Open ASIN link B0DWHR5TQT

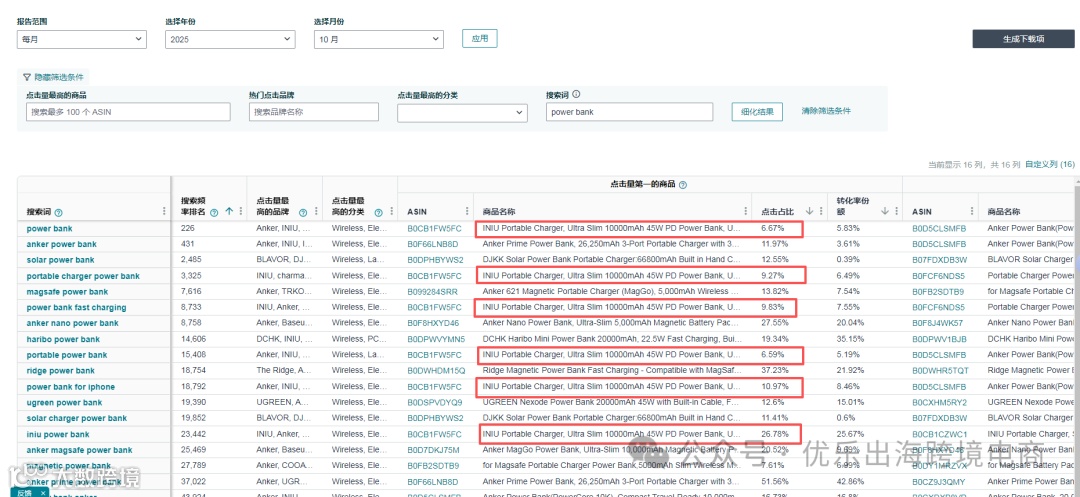click(x=940, y=371)
